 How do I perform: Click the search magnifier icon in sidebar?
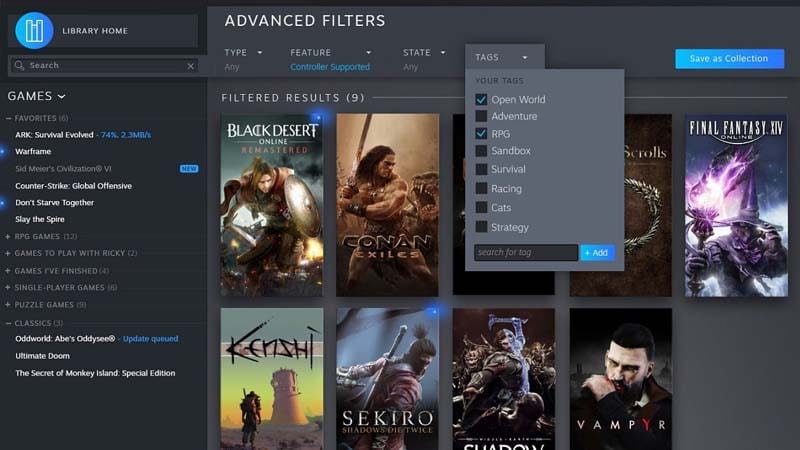tap(19, 65)
